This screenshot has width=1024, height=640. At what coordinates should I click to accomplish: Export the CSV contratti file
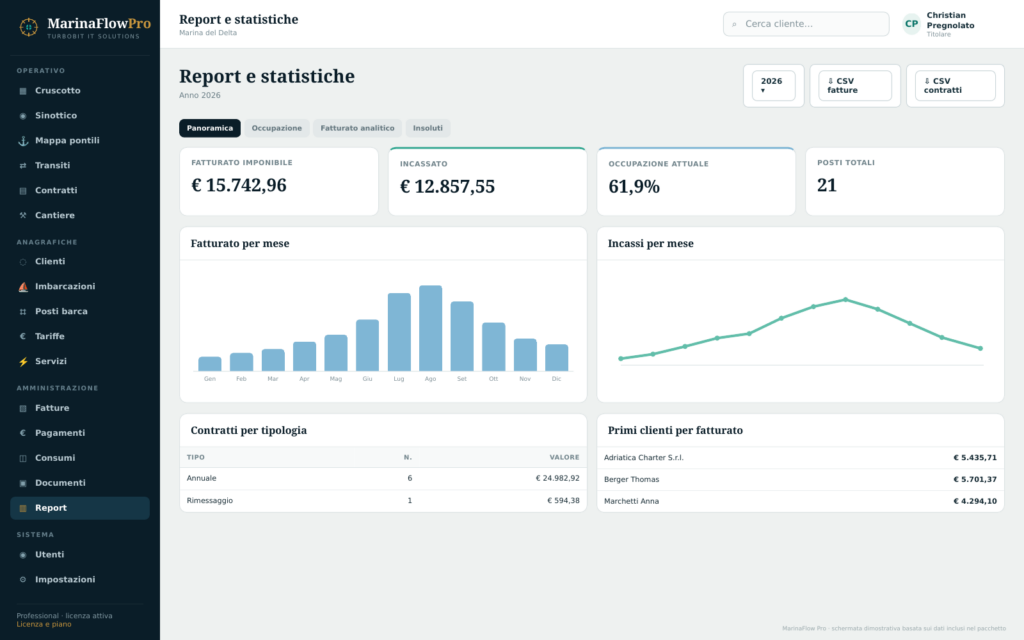(x=955, y=86)
